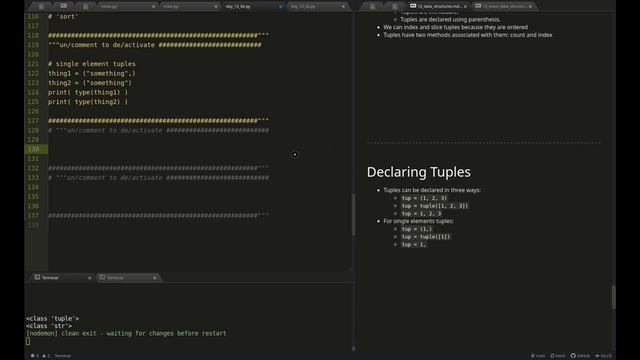
Task: Close the 12_data_structures.md preview tab
Action: click(x=465, y=7)
